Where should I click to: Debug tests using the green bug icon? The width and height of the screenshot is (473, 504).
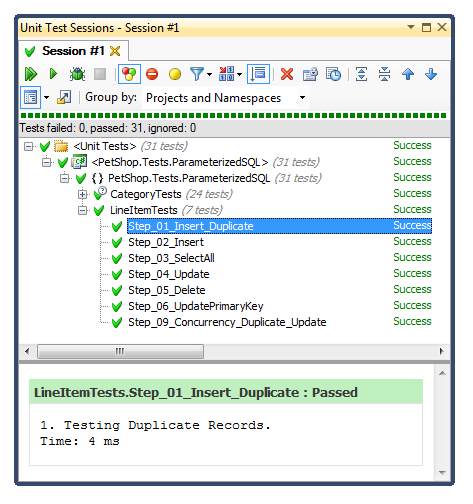pyautogui.click(x=77, y=74)
